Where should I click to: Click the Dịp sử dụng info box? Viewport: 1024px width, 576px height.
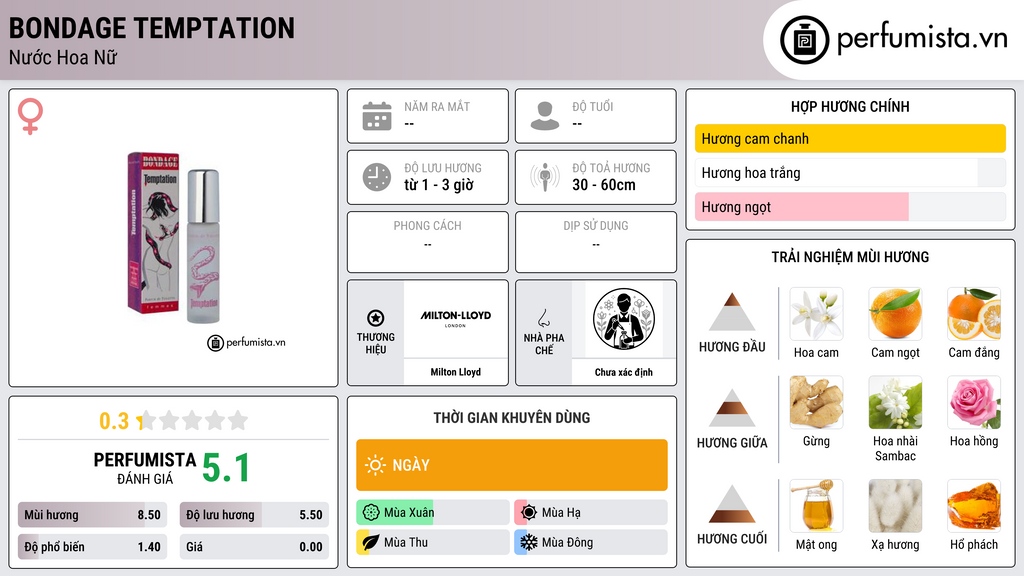pyautogui.click(x=596, y=242)
